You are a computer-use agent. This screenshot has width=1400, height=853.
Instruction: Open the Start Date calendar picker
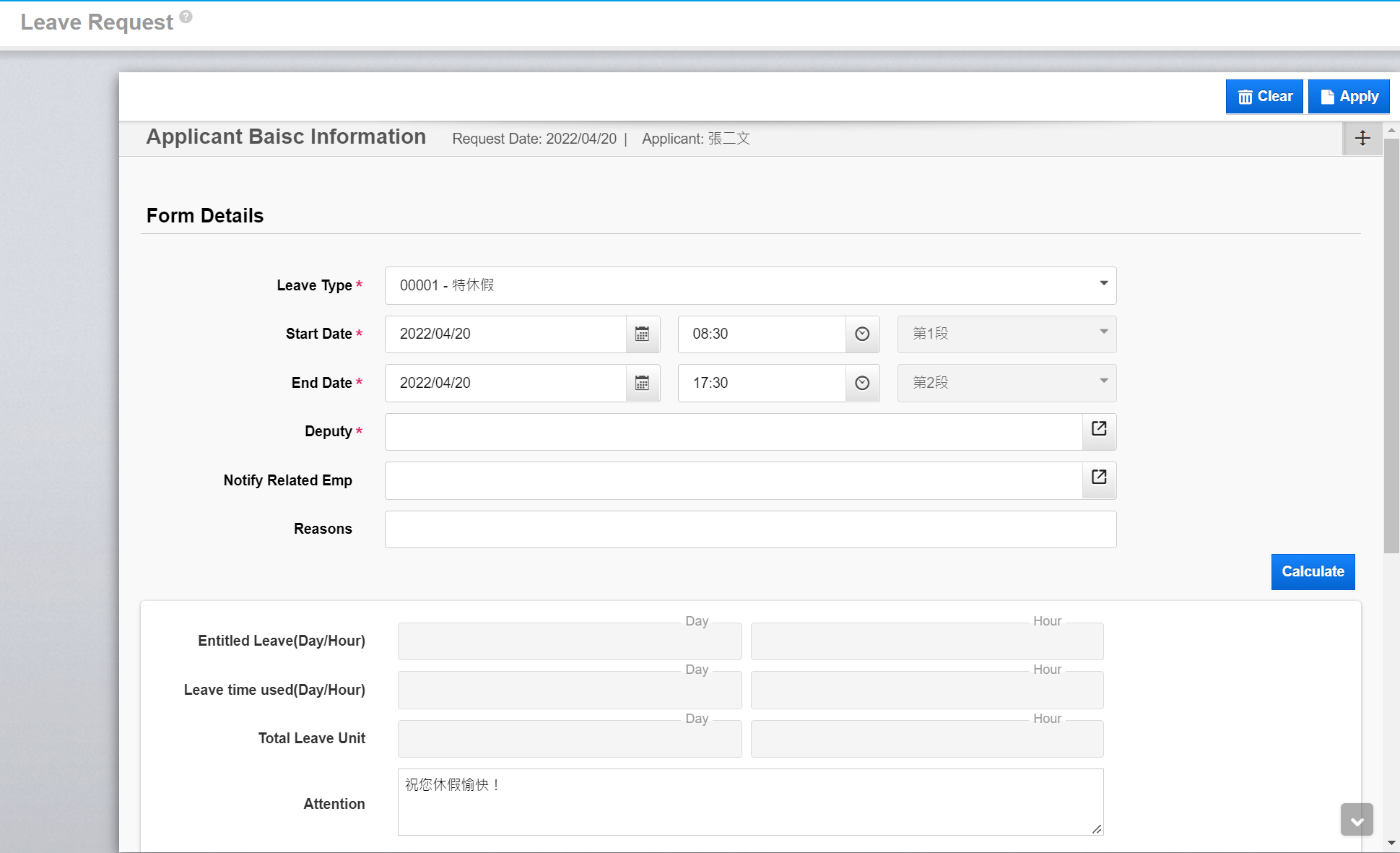(642, 334)
